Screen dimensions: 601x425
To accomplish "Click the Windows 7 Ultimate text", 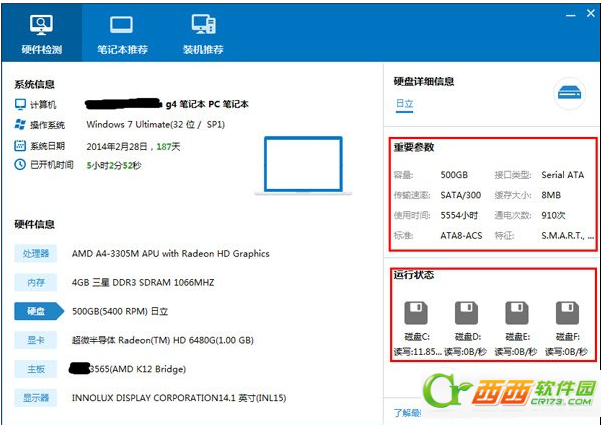I will click(x=156, y=125).
